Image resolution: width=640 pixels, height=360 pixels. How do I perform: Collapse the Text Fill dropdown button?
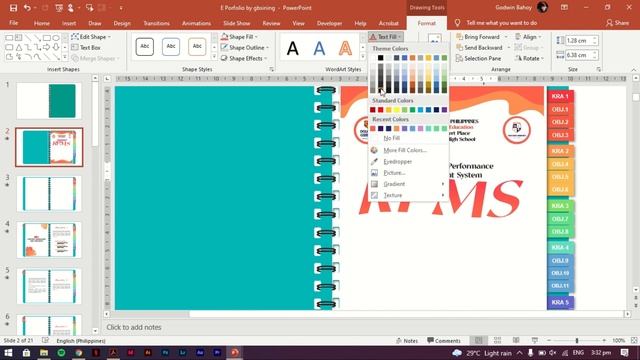tap(386, 37)
